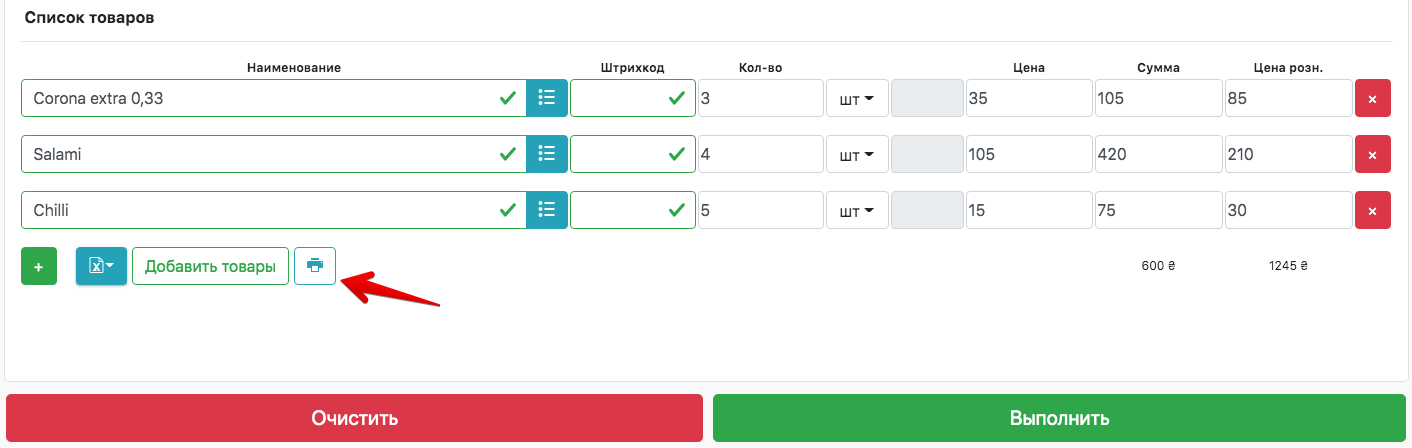Click the print icon next to Добавить товары

pyautogui.click(x=315, y=266)
